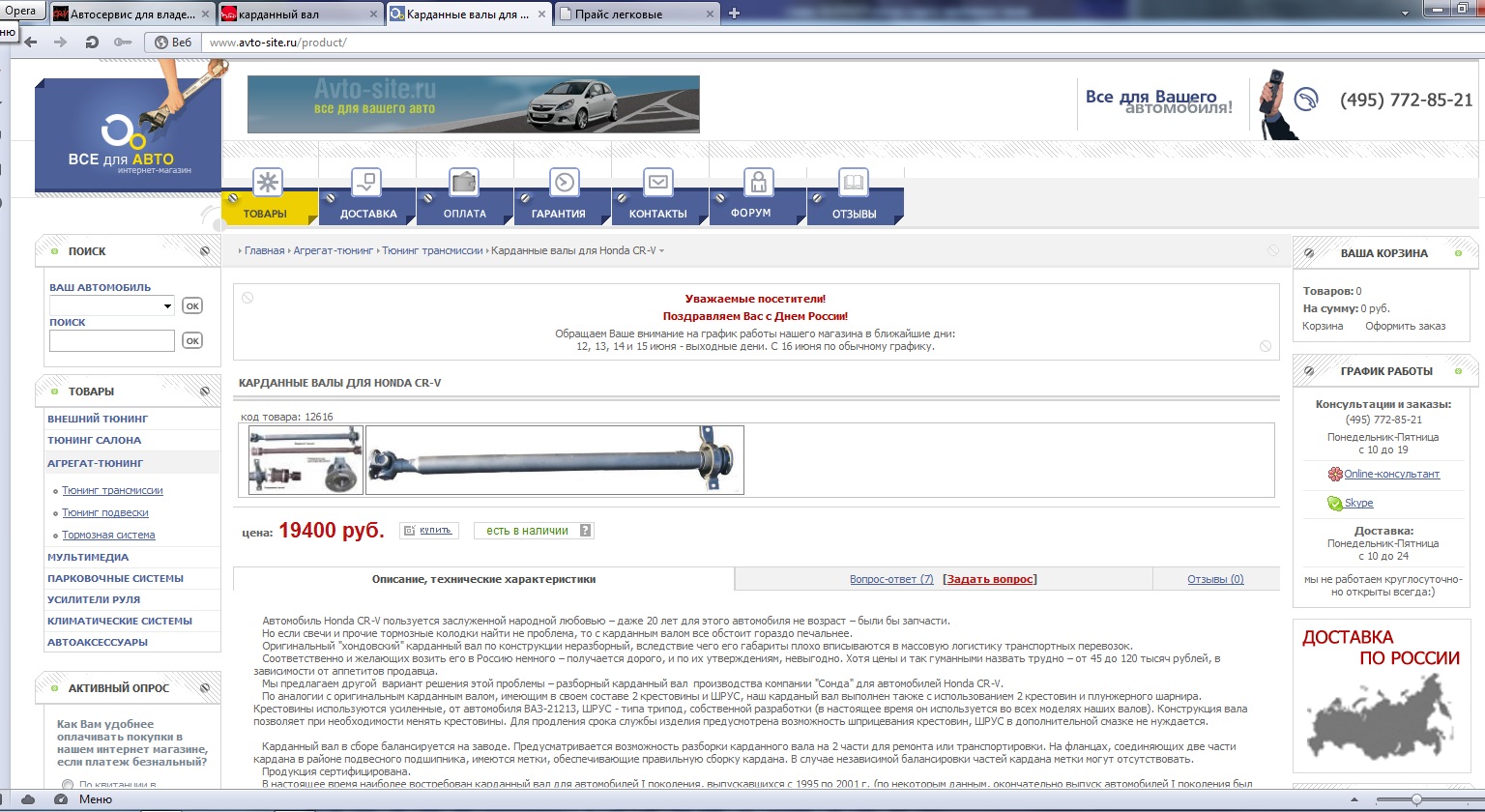Click the clock icon above ГАРАНТИЯ

564,182
